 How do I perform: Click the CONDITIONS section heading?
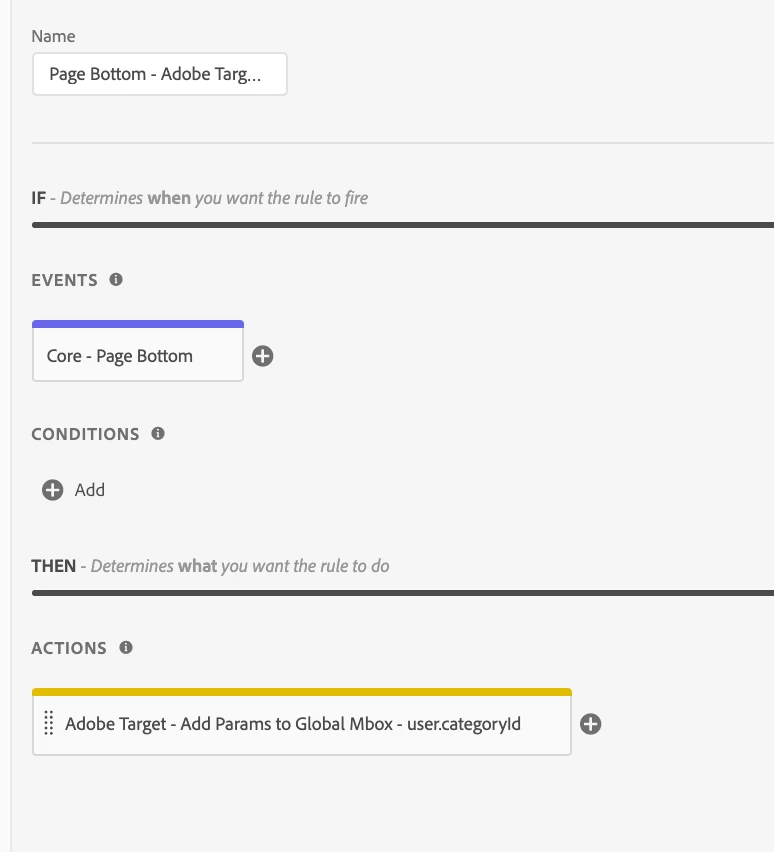tap(85, 434)
